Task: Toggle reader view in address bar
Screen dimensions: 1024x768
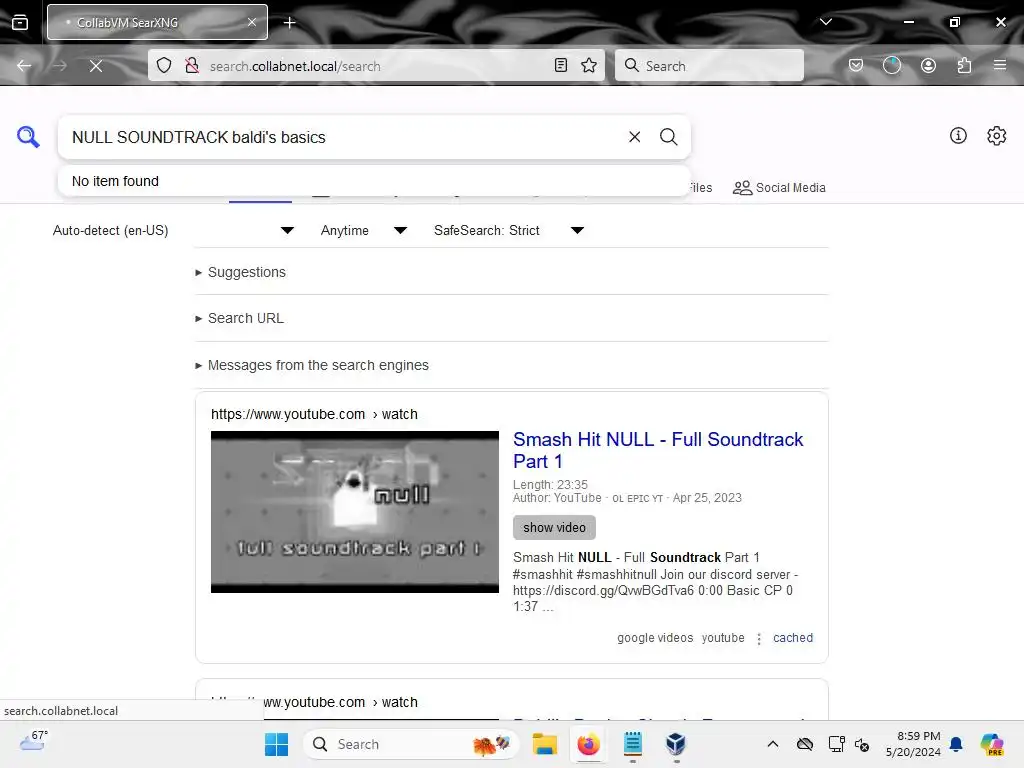Action: pos(560,65)
